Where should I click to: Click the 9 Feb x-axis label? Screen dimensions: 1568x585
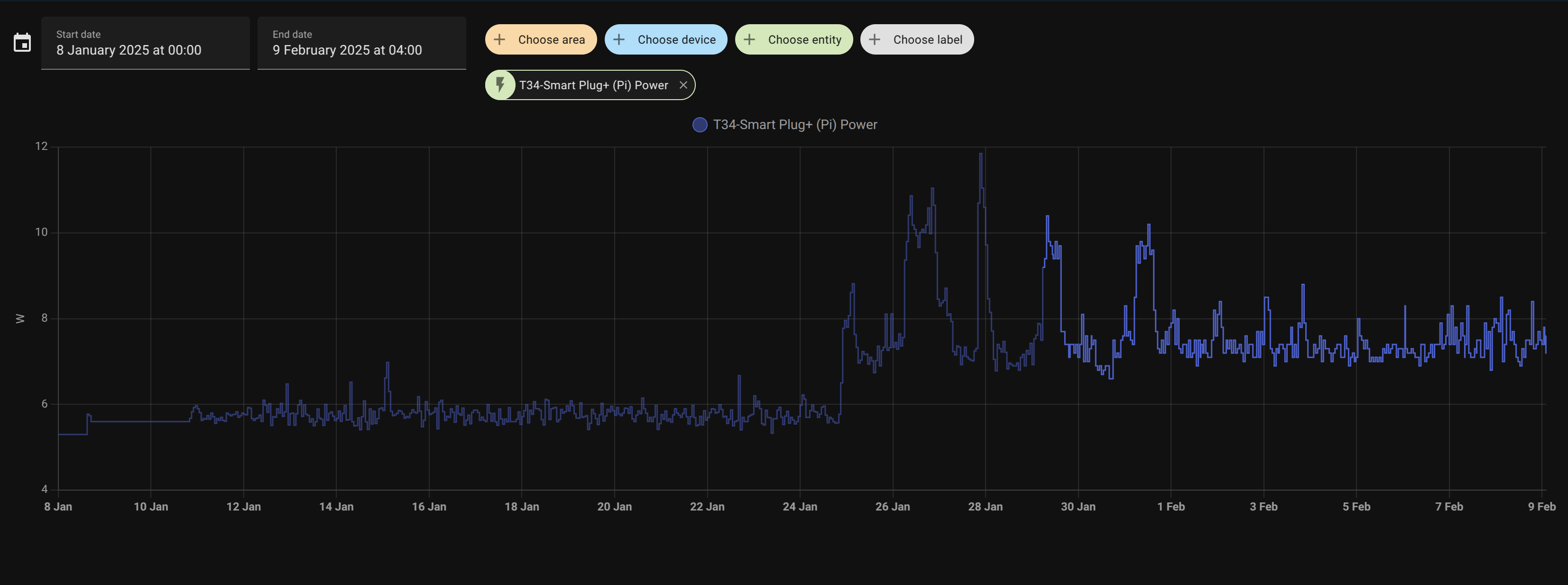pos(1542,506)
